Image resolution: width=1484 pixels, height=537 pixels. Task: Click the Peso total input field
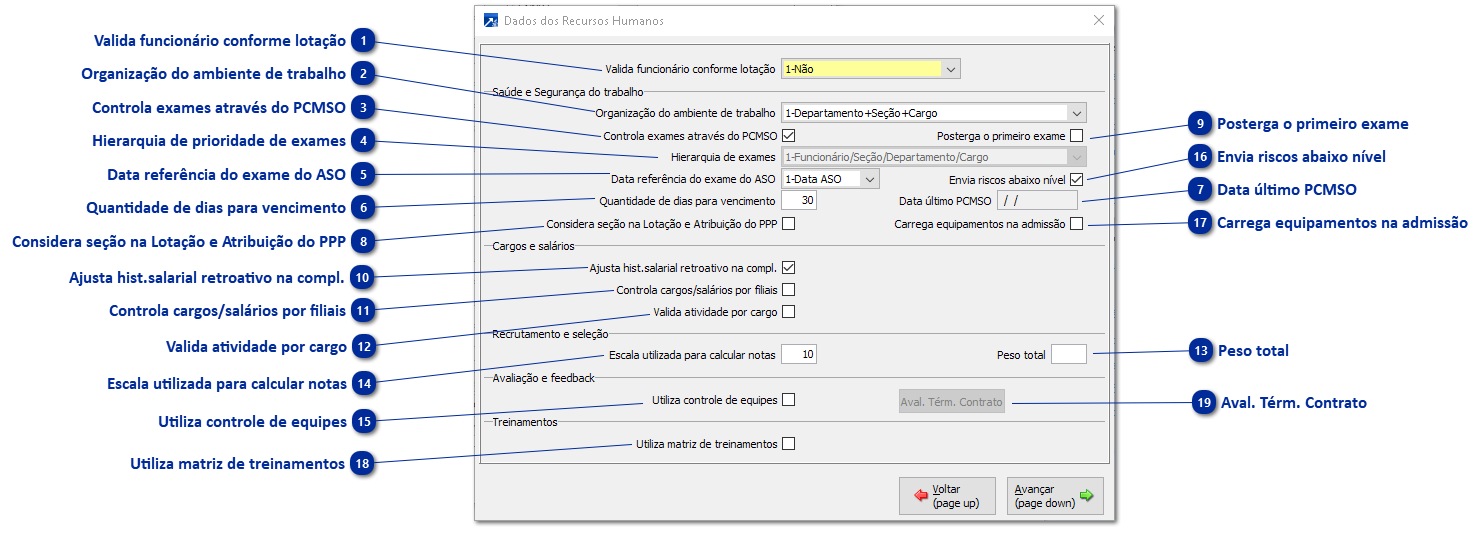tap(1067, 355)
